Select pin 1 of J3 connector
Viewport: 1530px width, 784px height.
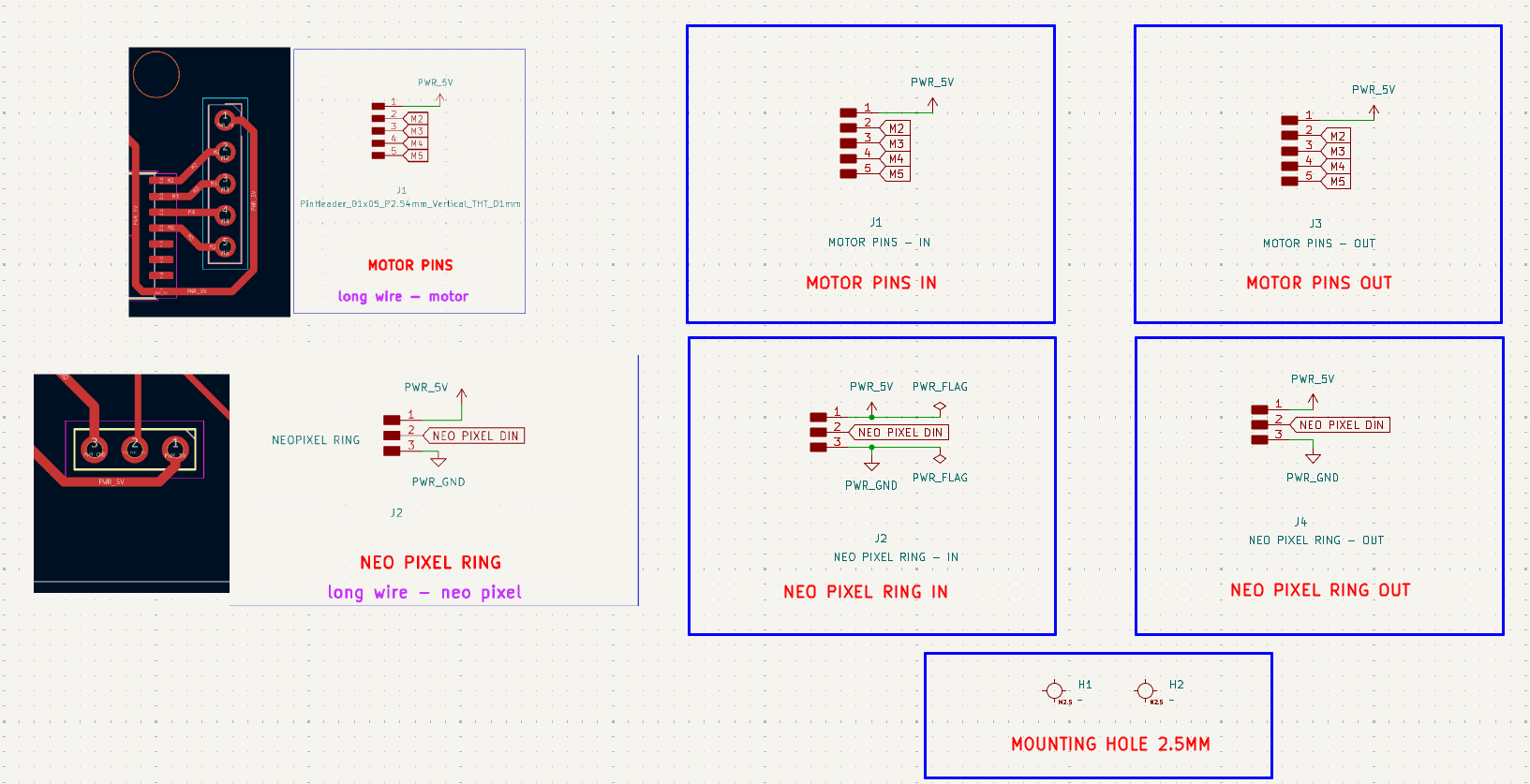1300,120
